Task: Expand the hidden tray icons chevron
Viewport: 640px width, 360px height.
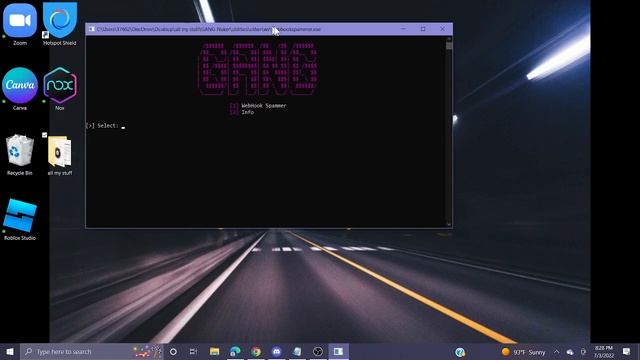Action: tap(556, 352)
